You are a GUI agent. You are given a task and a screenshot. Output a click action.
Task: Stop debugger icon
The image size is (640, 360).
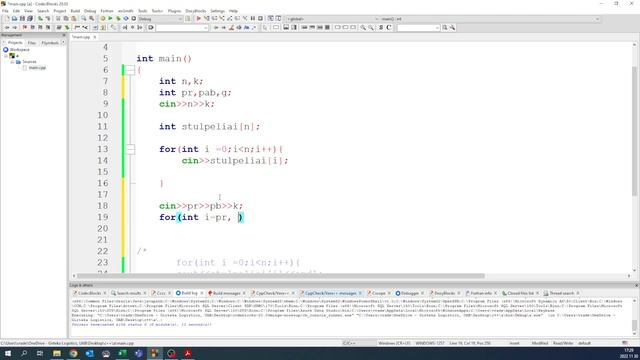[260, 19]
